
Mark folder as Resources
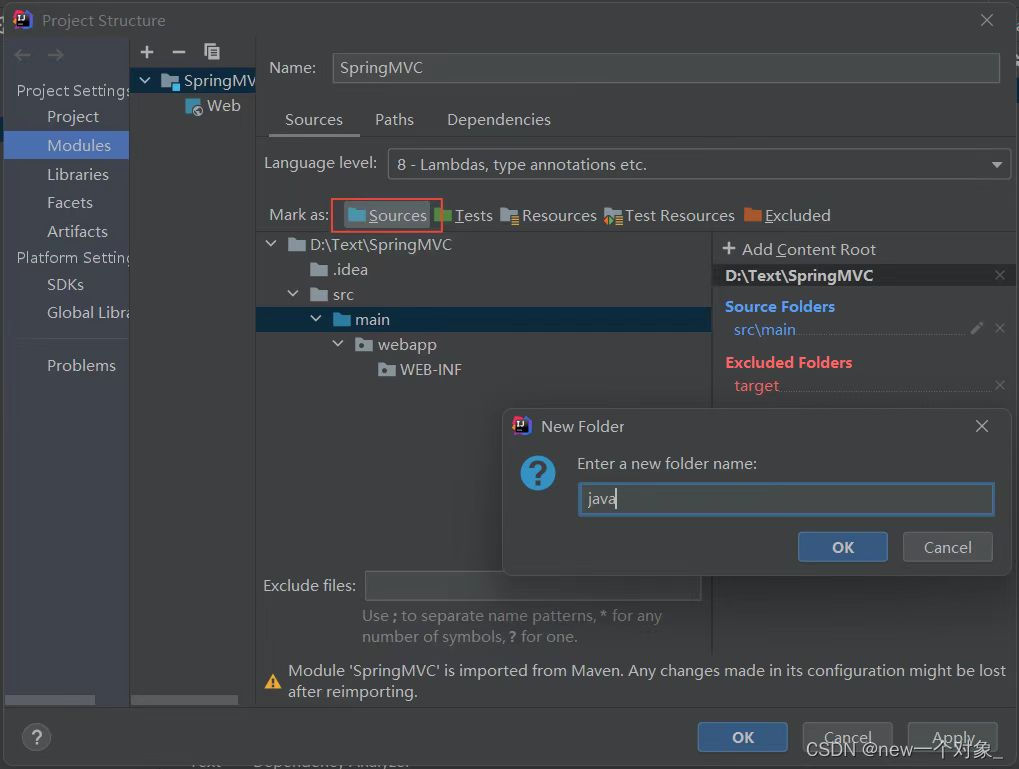coord(548,215)
